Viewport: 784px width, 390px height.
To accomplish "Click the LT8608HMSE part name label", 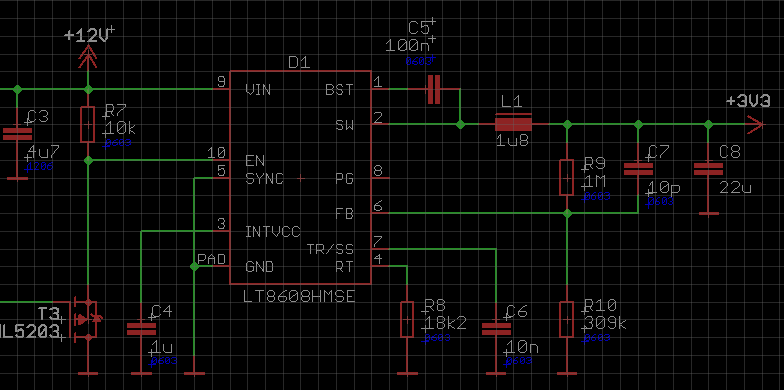I will point(299,297).
